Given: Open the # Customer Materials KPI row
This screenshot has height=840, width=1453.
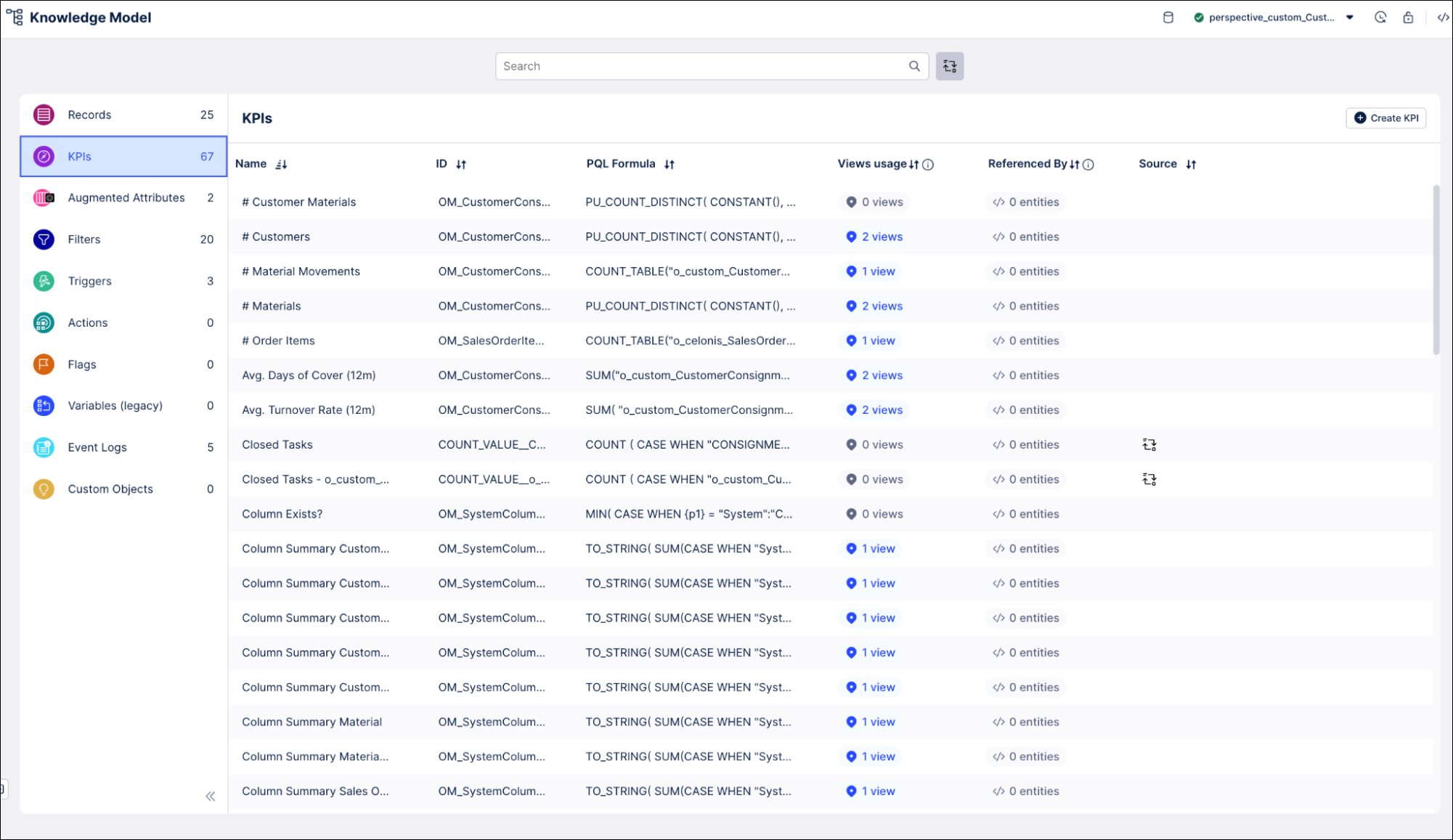Looking at the screenshot, I should (x=830, y=203).
